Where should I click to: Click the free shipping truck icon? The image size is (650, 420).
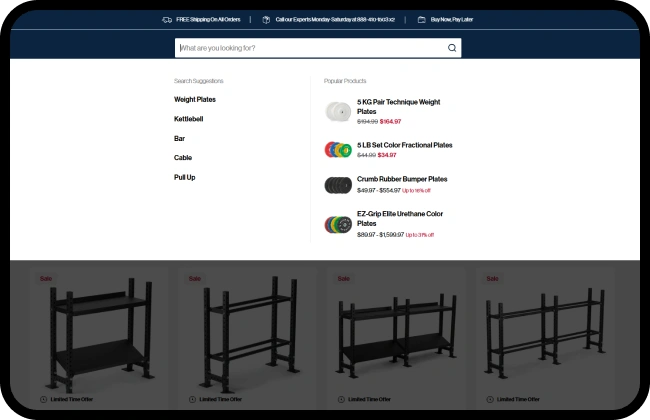[167, 19]
